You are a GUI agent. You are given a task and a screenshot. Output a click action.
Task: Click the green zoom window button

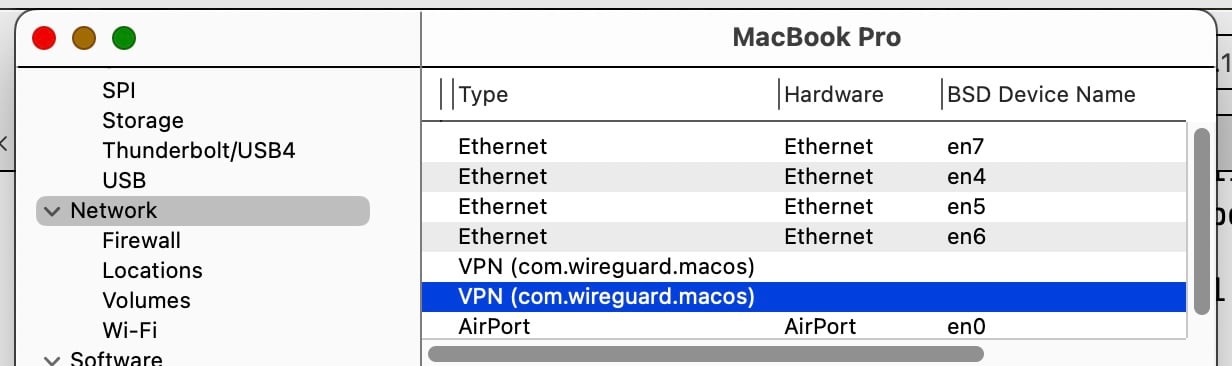(x=124, y=39)
